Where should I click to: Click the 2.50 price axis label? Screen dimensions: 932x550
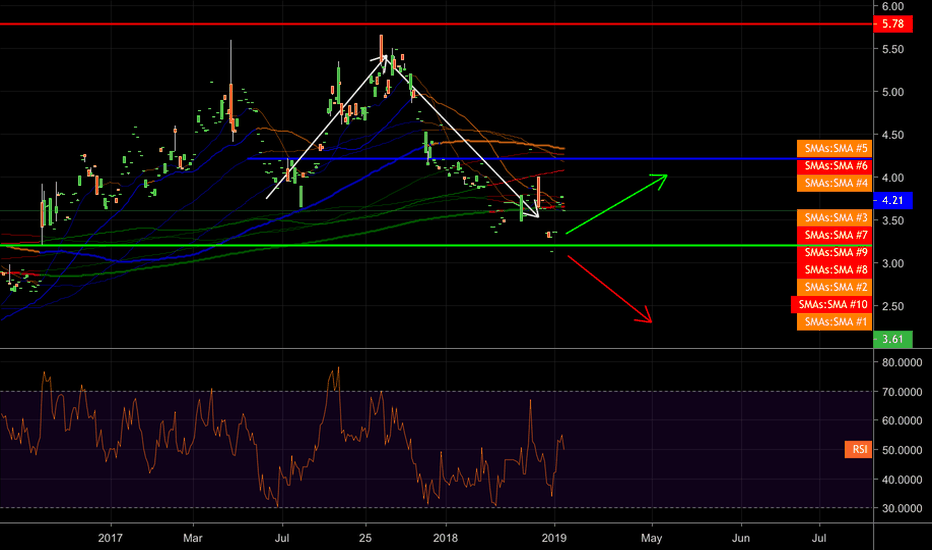893,306
